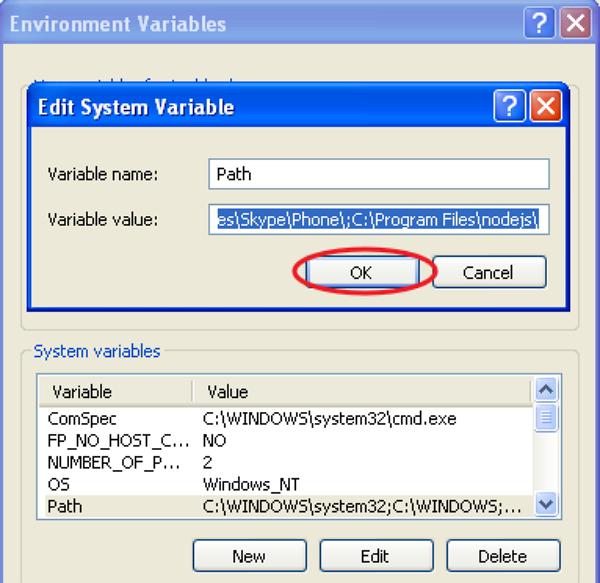The width and height of the screenshot is (600, 583).
Task: Select the FP_NO_HOST_C... variable row
Action: [113, 441]
